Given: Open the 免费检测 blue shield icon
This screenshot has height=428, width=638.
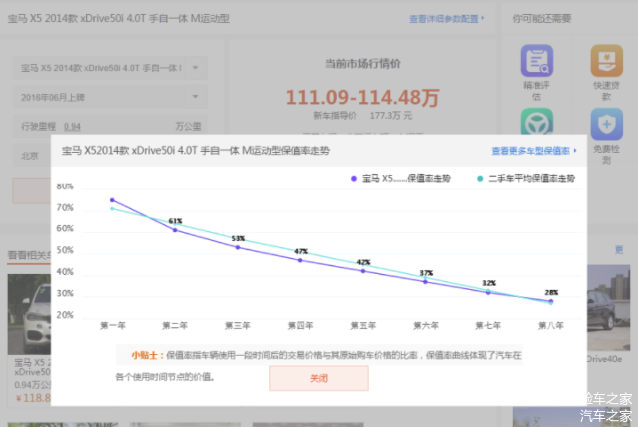Looking at the screenshot, I should coord(607,124).
